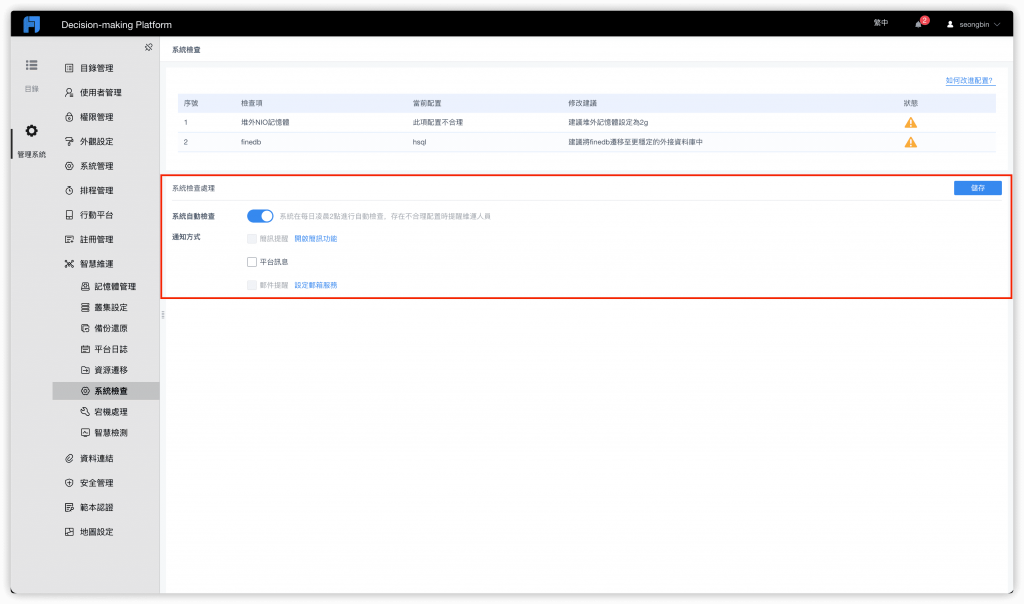Toggle the 系統自動檢查 switch
The height and width of the screenshot is (604, 1024).
coord(260,216)
